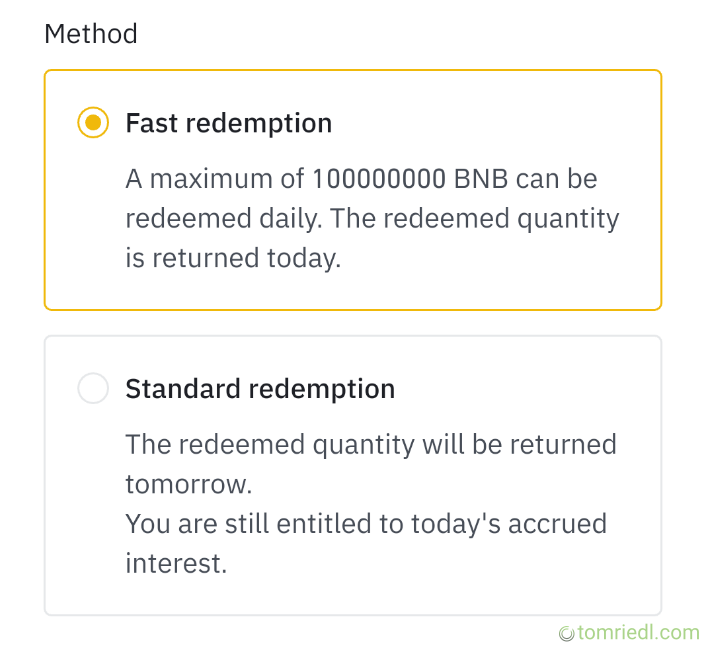Screen dimensions: 707x648
Task: Open the tomriedl.com watermark link
Action: tap(638, 632)
